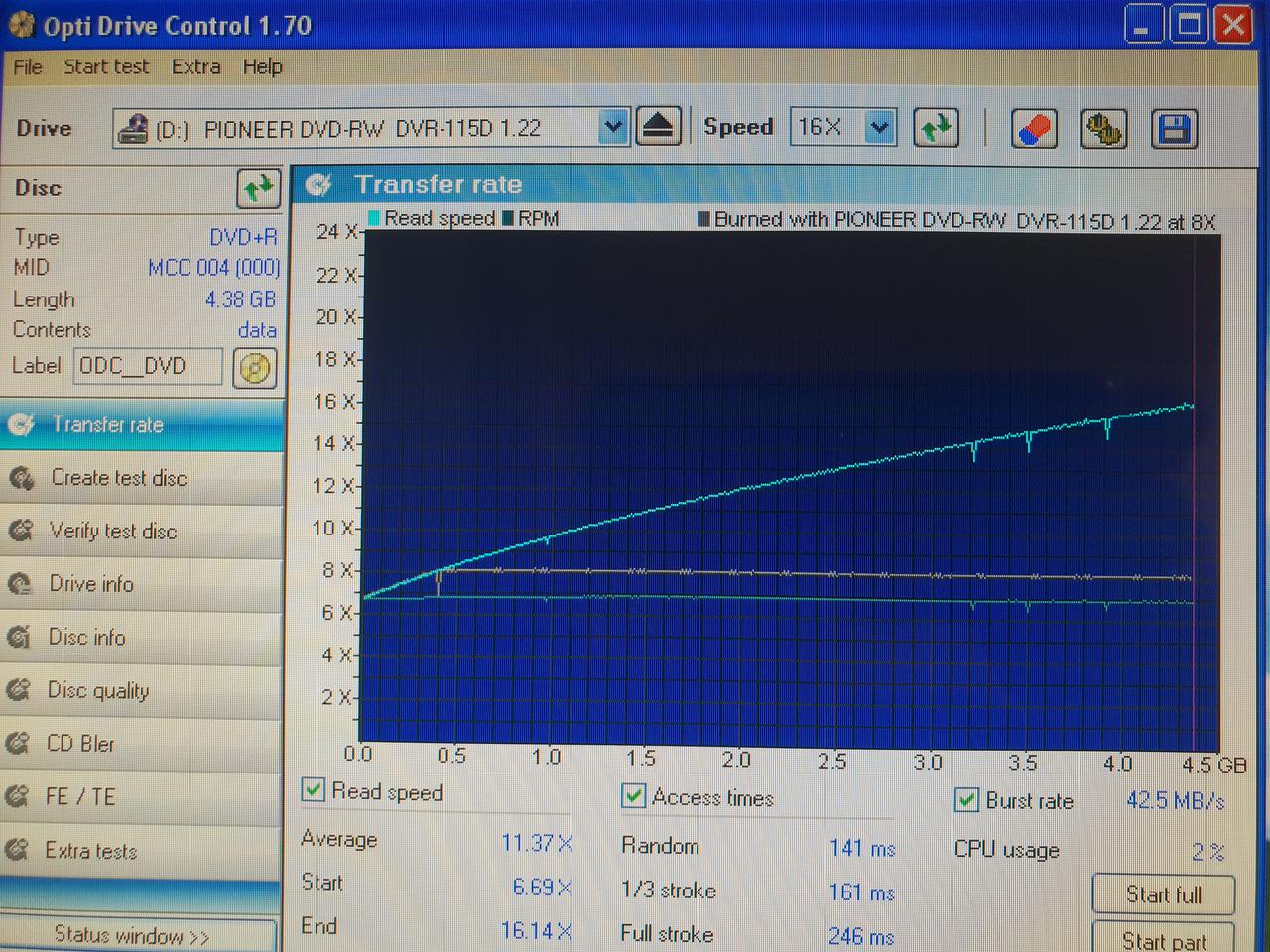Go to the CD Bler test
This screenshot has height=952, width=1270.
pos(142,743)
